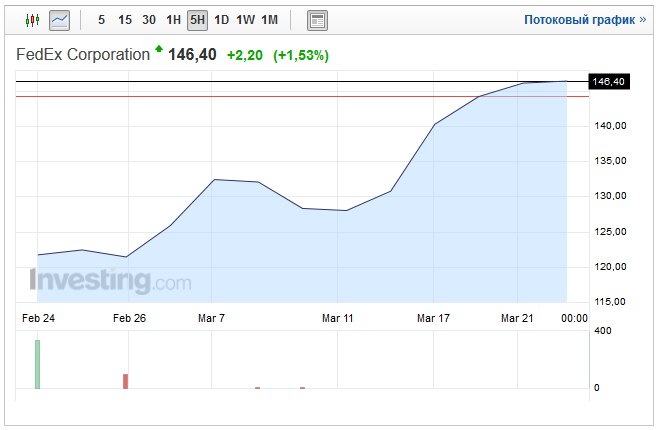Click the Mar 17 date on time axis
This screenshot has height=430, width=662.
pyautogui.click(x=433, y=318)
